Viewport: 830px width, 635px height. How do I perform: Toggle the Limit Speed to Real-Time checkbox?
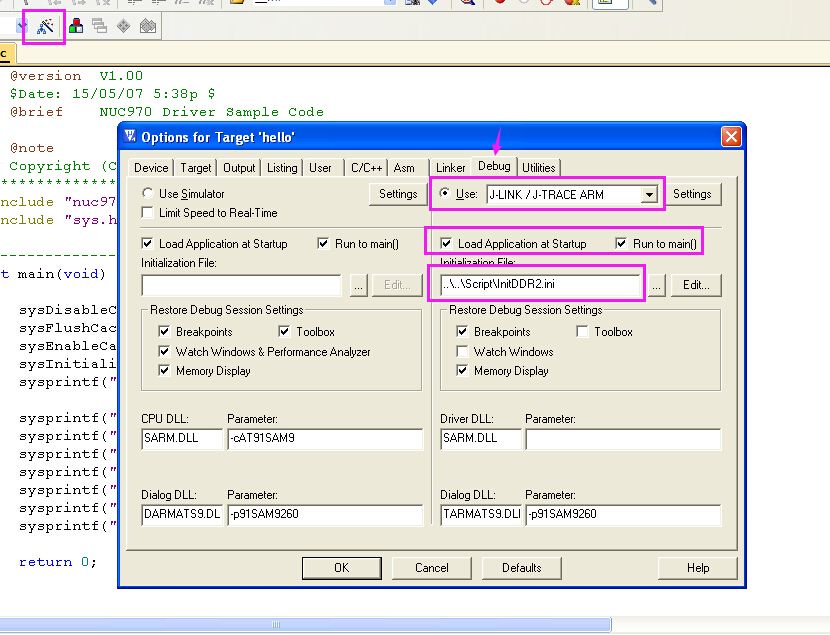(148, 213)
